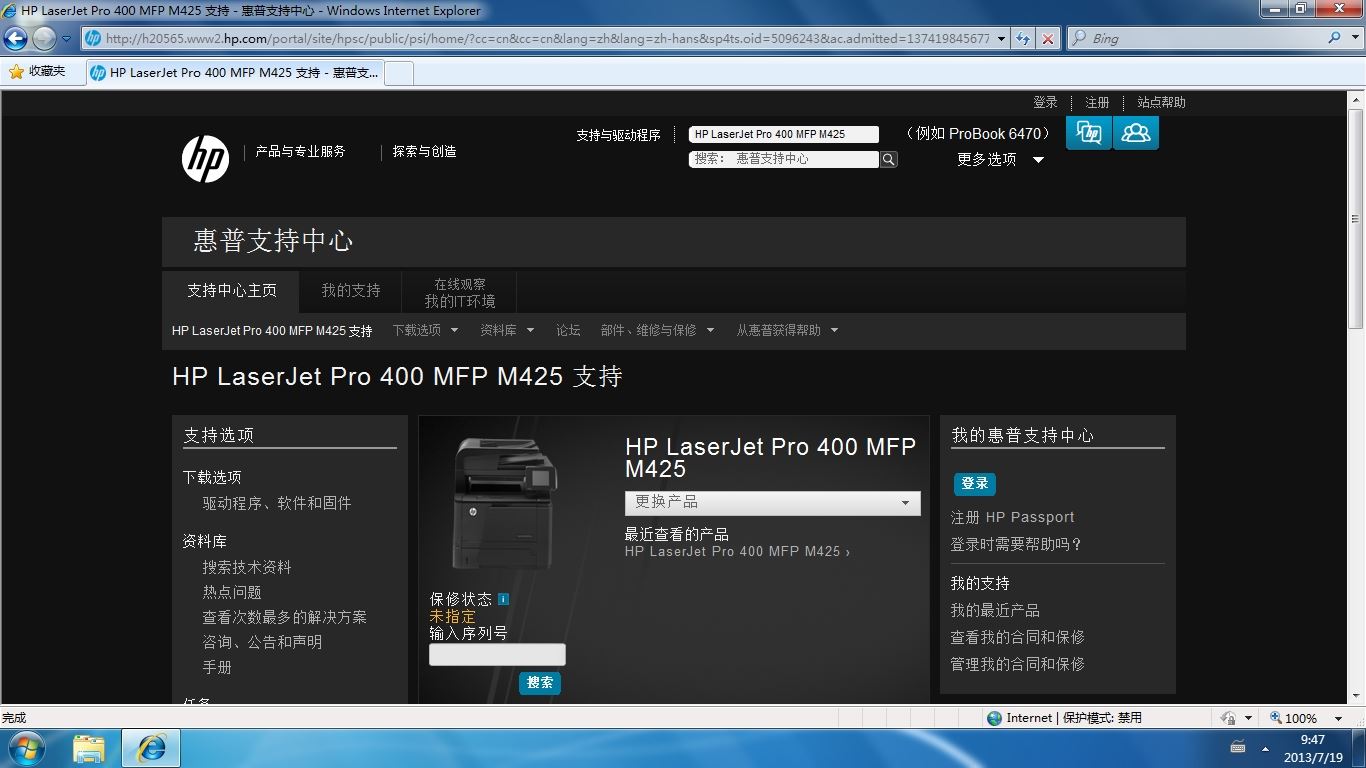Viewport: 1366px width, 768px height.
Task: Open Windows Explorer from the taskbar
Action: pos(89,748)
